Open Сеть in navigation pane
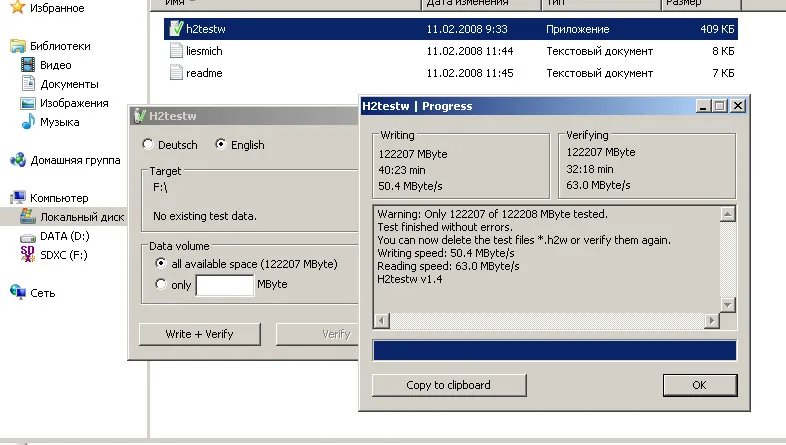 click(43, 293)
